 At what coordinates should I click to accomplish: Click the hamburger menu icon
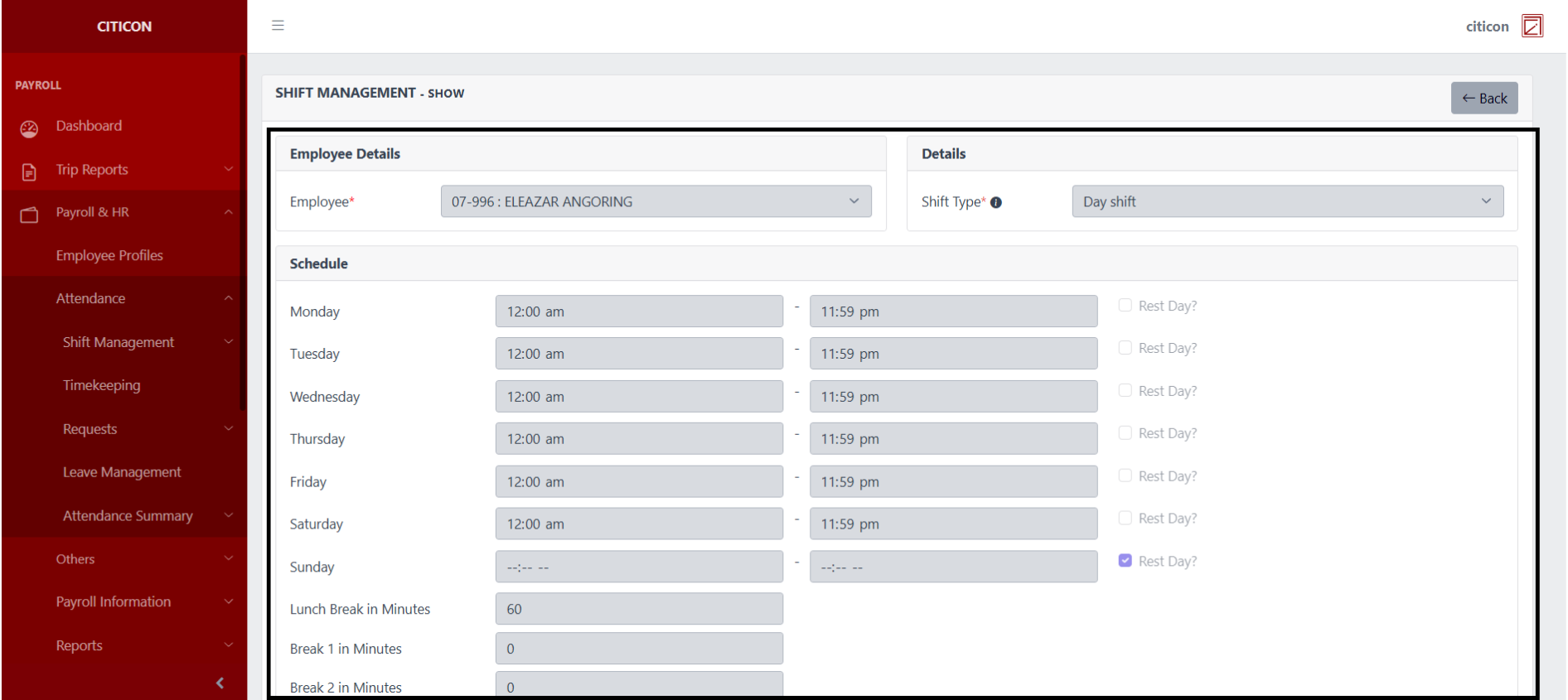pos(278,26)
